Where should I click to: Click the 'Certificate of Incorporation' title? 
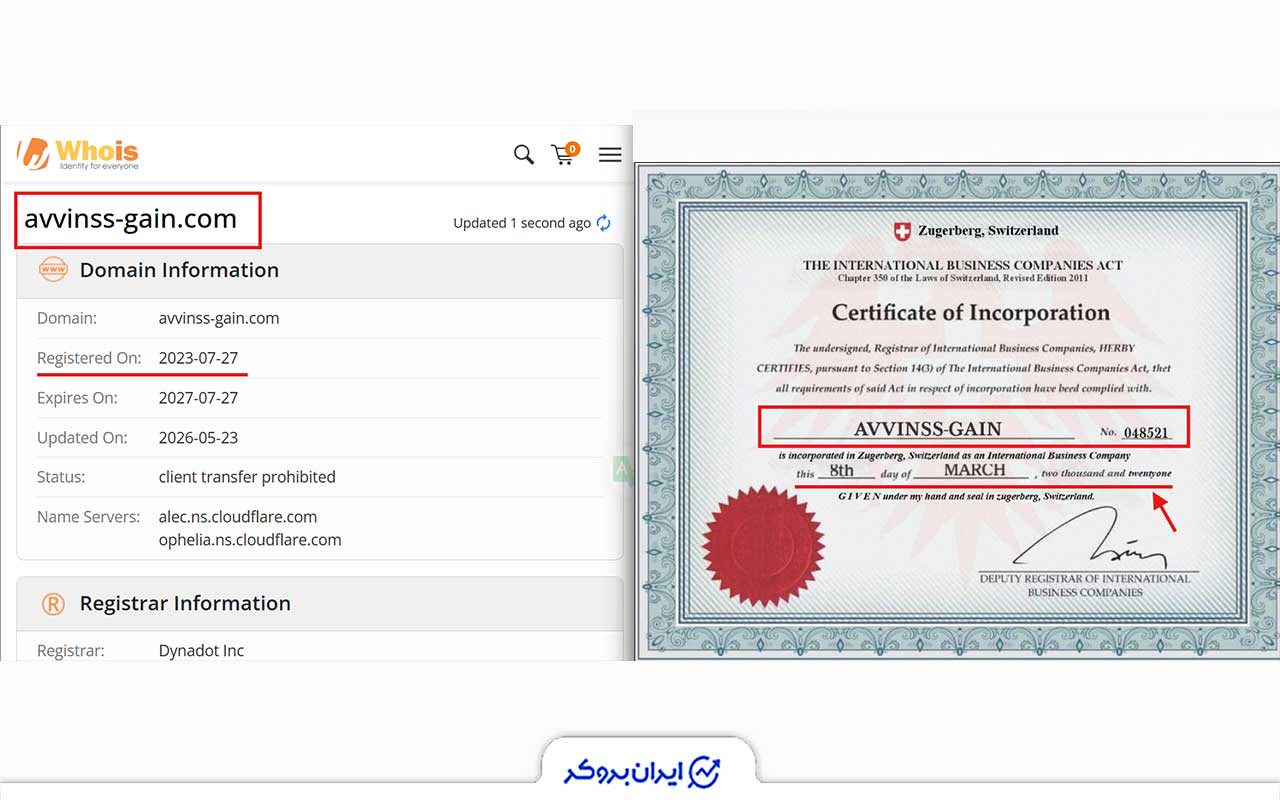coord(971,313)
